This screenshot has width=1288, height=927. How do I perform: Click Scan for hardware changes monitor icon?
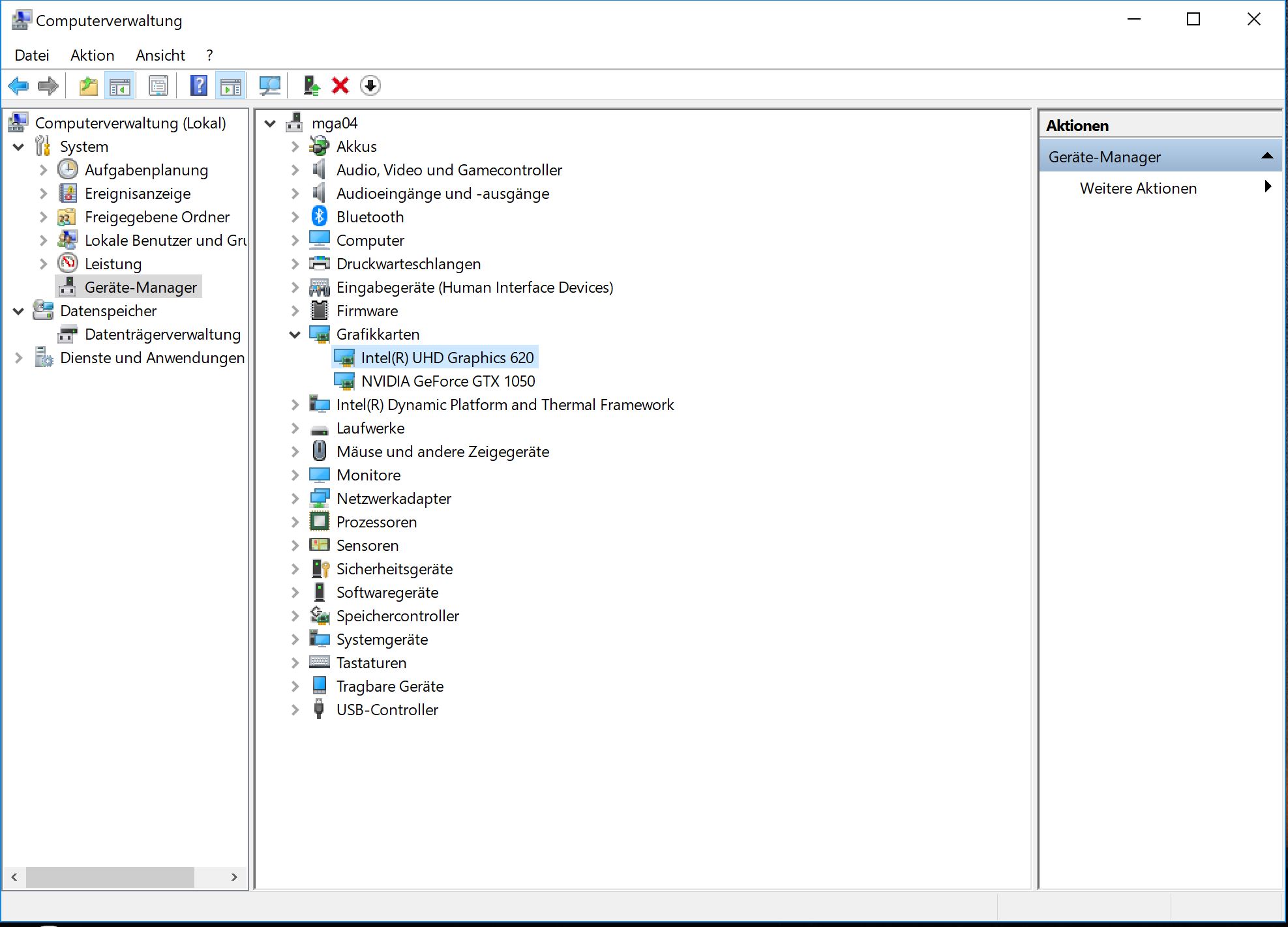coord(269,86)
